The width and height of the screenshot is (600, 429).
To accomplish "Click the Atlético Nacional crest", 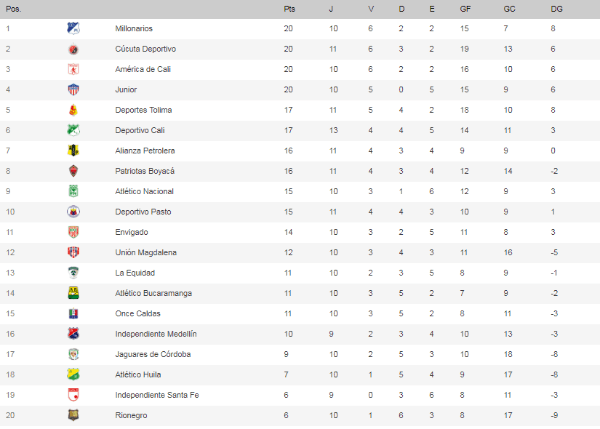I will [73, 191].
